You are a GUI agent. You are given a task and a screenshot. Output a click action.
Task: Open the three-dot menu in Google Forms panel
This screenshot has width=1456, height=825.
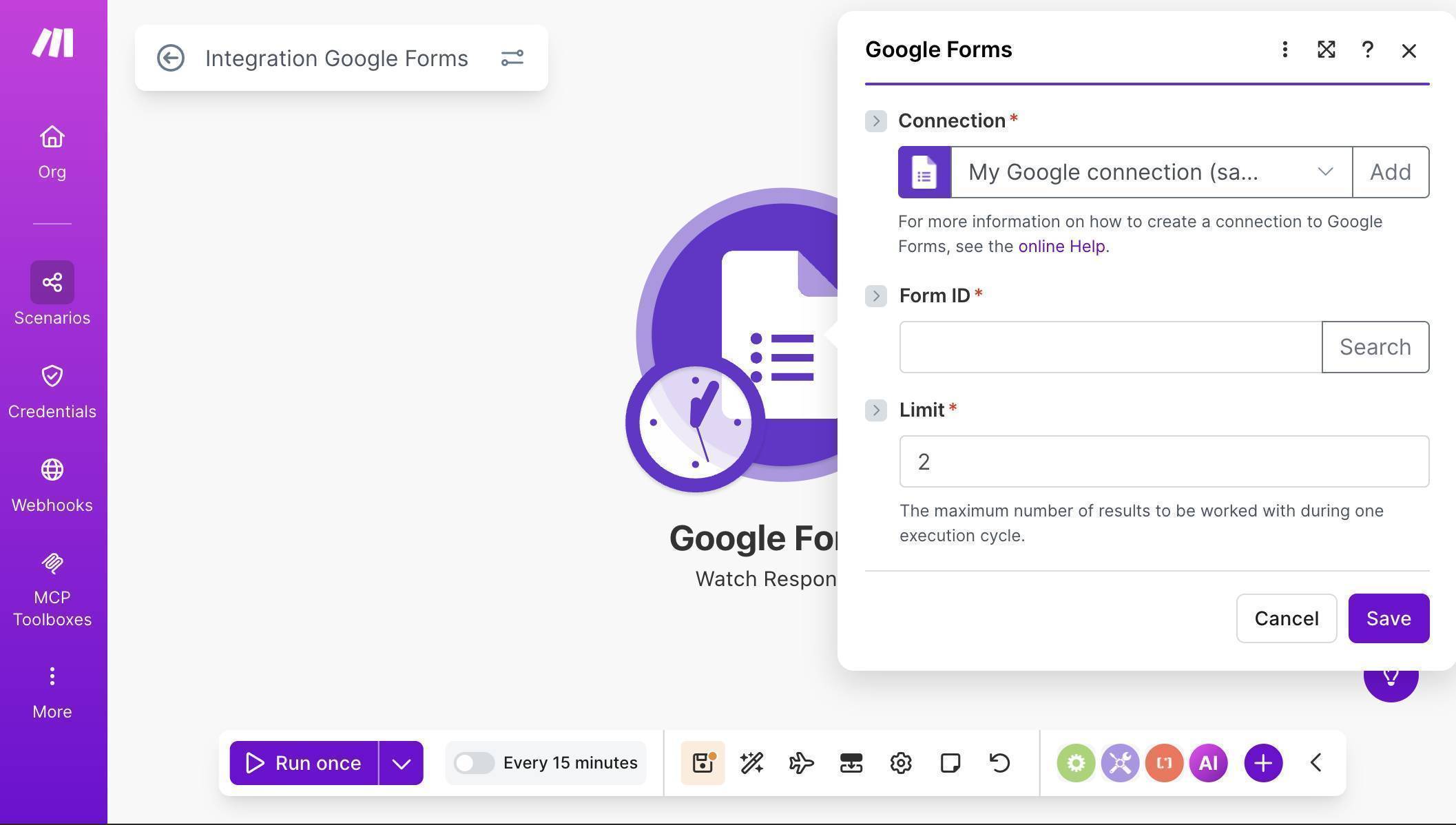pos(1285,50)
